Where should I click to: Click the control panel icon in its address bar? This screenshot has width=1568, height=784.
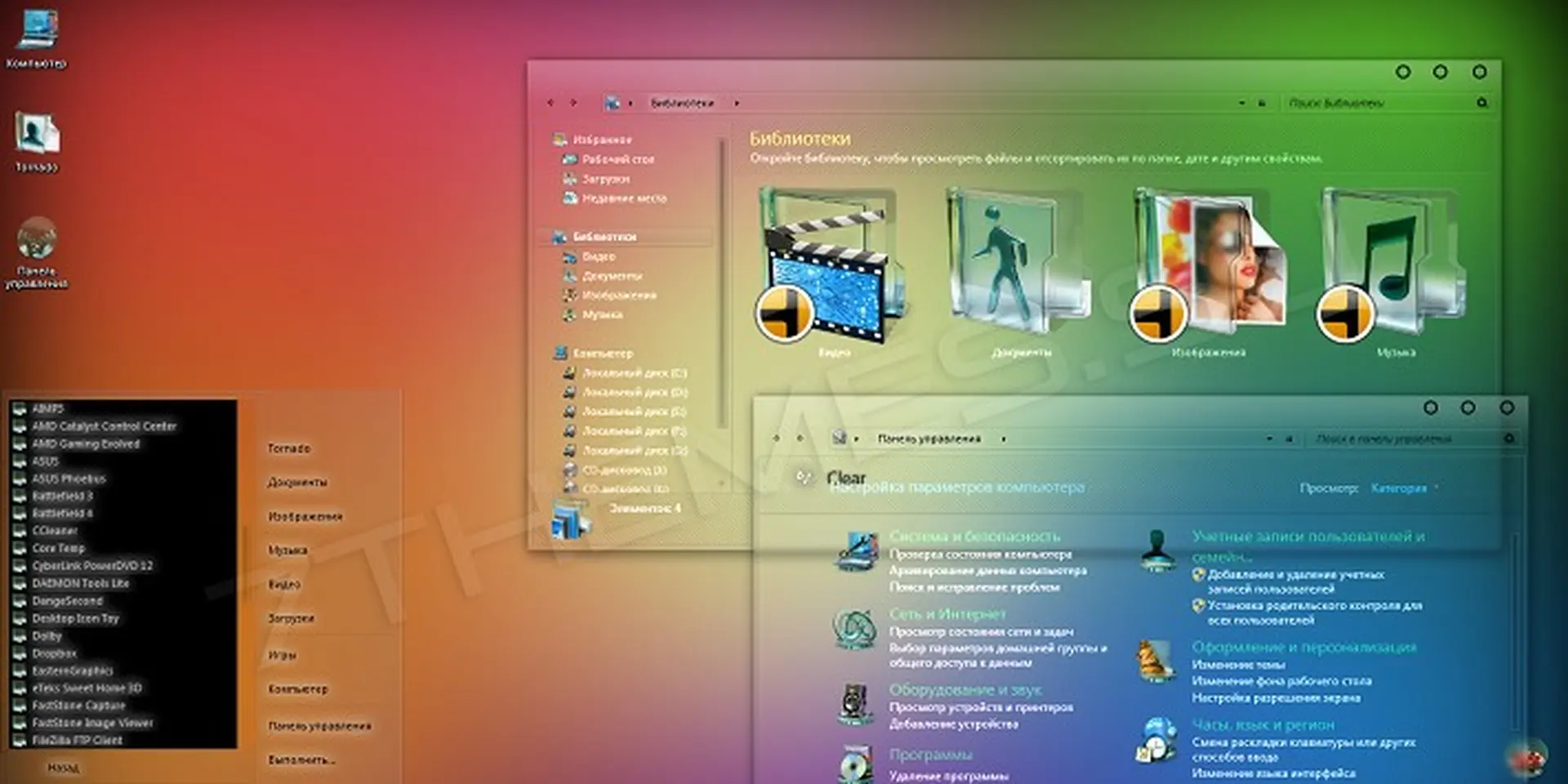pyautogui.click(x=839, y=439)
